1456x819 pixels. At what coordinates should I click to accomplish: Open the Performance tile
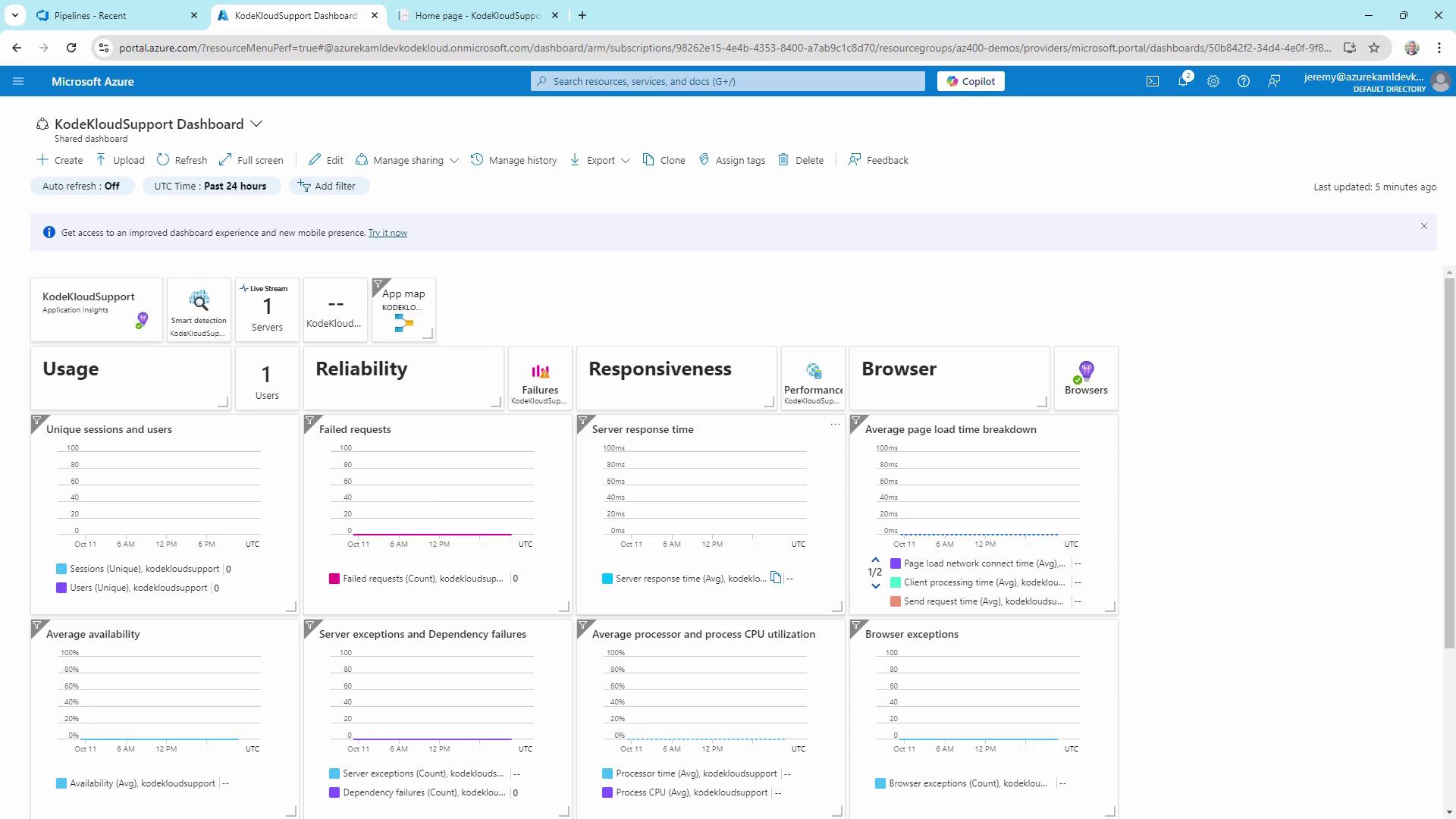(x=813, y=378)
